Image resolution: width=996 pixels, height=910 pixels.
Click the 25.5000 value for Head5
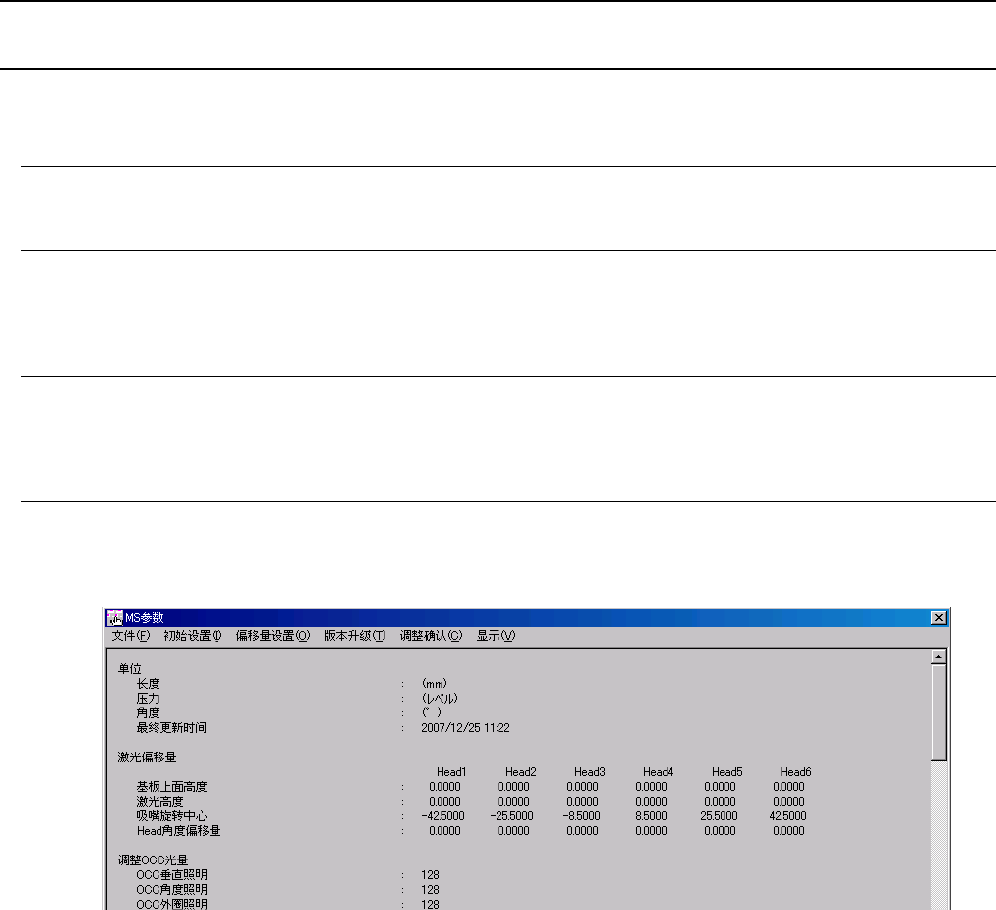[x=719, y=816]
